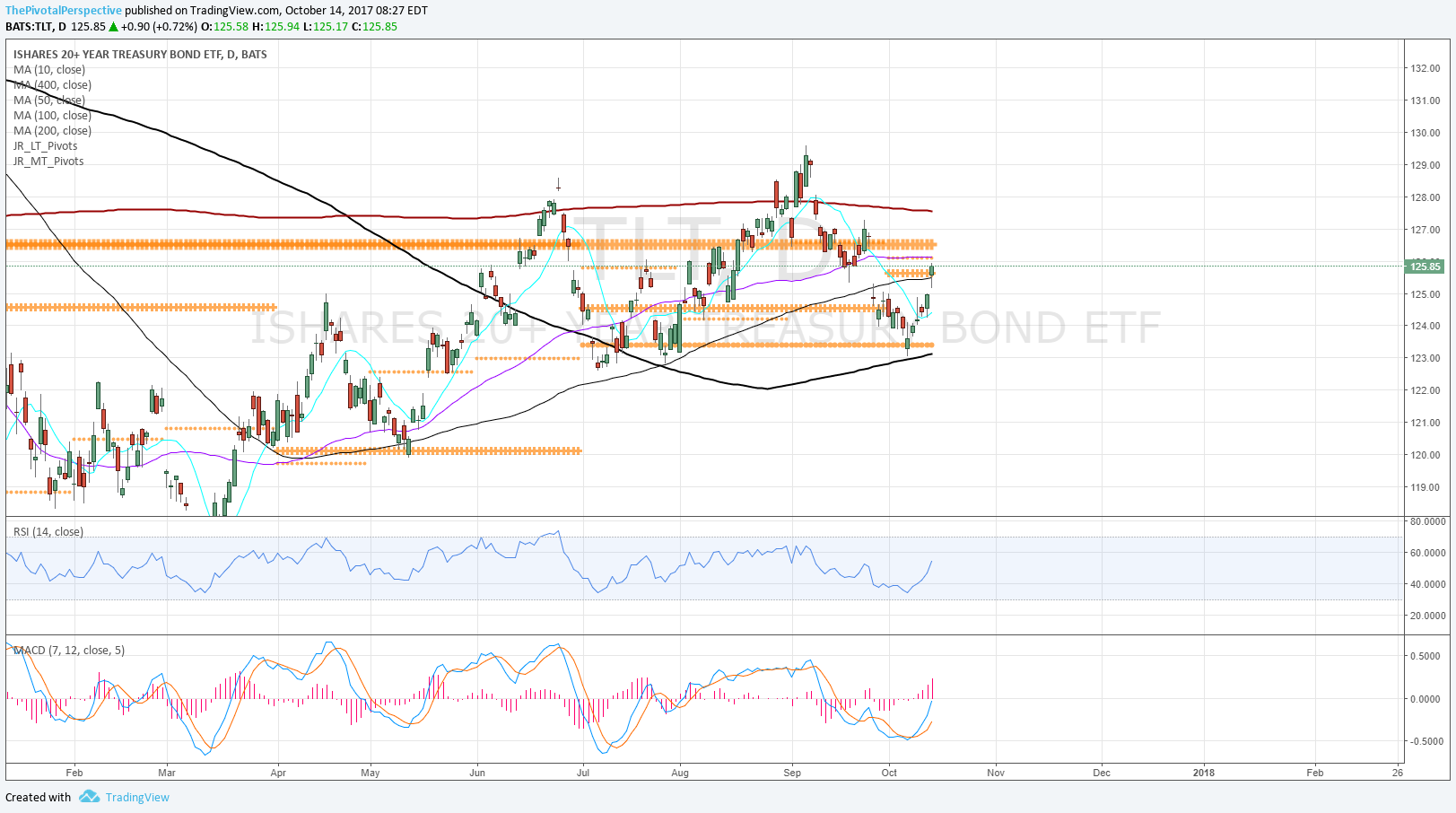The image size is (1456, 813).
Task: Click the 40.0000 RSI scale label
Action: 1427,584
